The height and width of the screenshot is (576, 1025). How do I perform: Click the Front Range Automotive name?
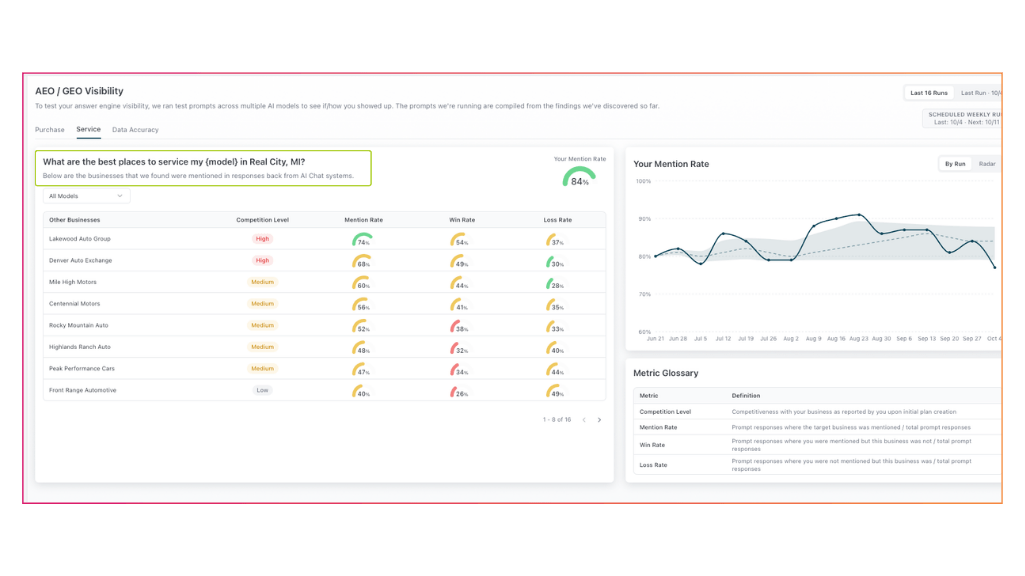point(82,390)
